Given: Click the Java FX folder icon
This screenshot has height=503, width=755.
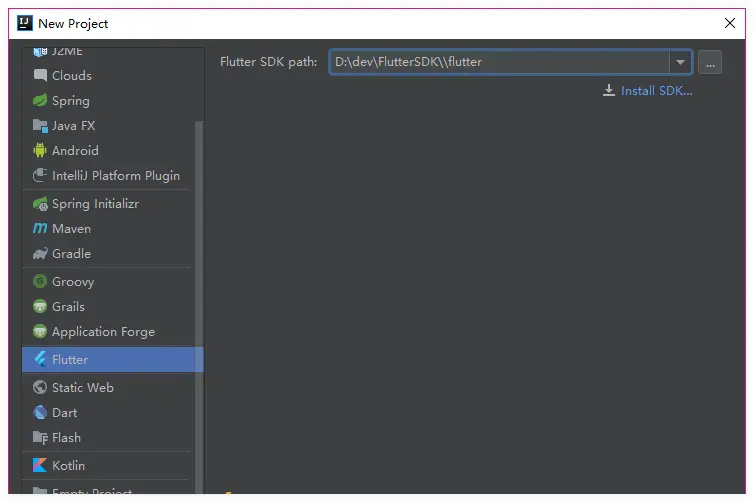Looking at the screenshot, I should [40, 126].
